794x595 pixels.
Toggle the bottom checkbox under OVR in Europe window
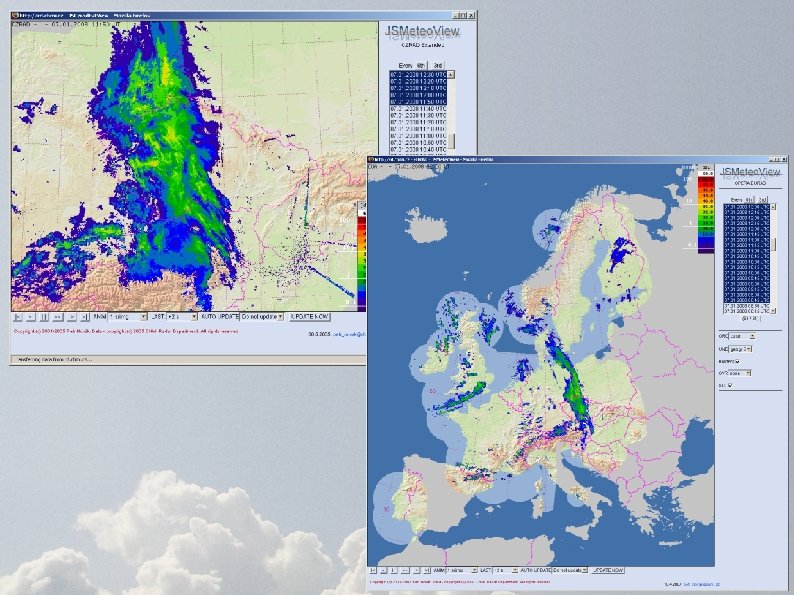(x=730, y=385)
